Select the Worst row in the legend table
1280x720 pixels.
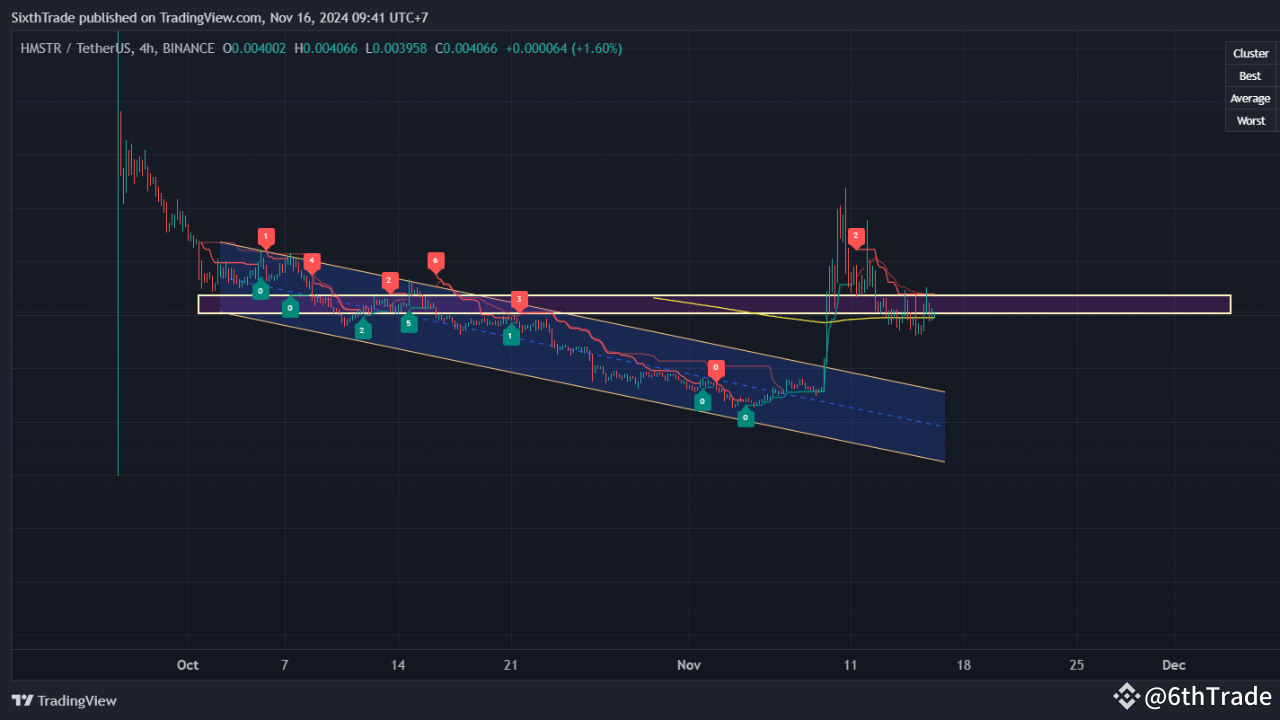(1250, 120)
